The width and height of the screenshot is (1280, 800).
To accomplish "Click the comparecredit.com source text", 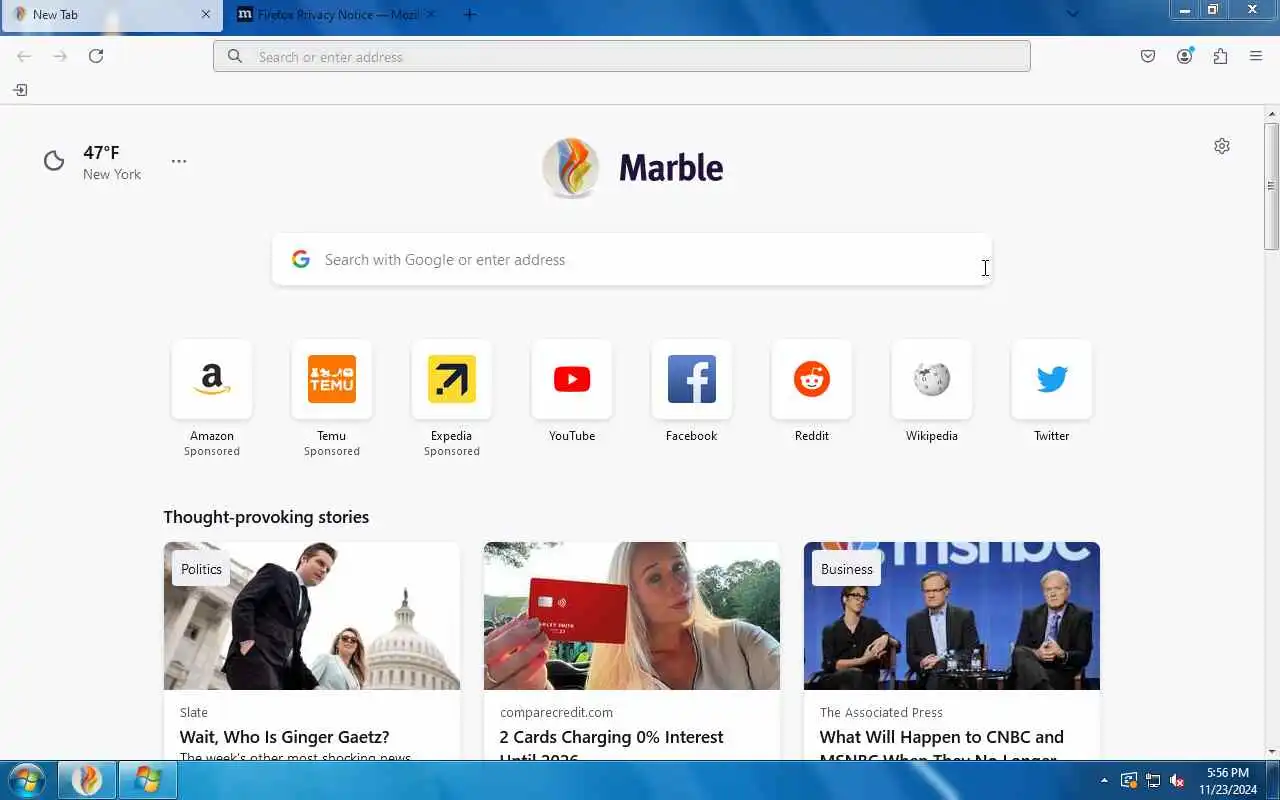I will tap(556, 712).
